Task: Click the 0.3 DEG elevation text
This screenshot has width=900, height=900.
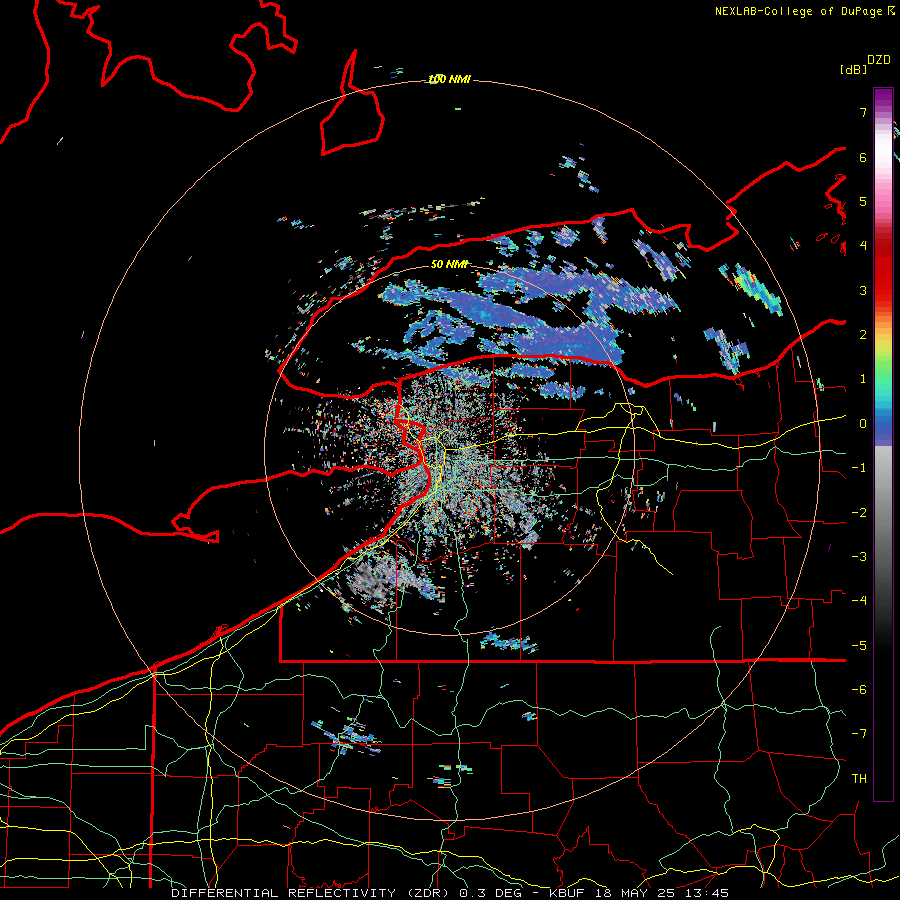Action: point(491,893)
